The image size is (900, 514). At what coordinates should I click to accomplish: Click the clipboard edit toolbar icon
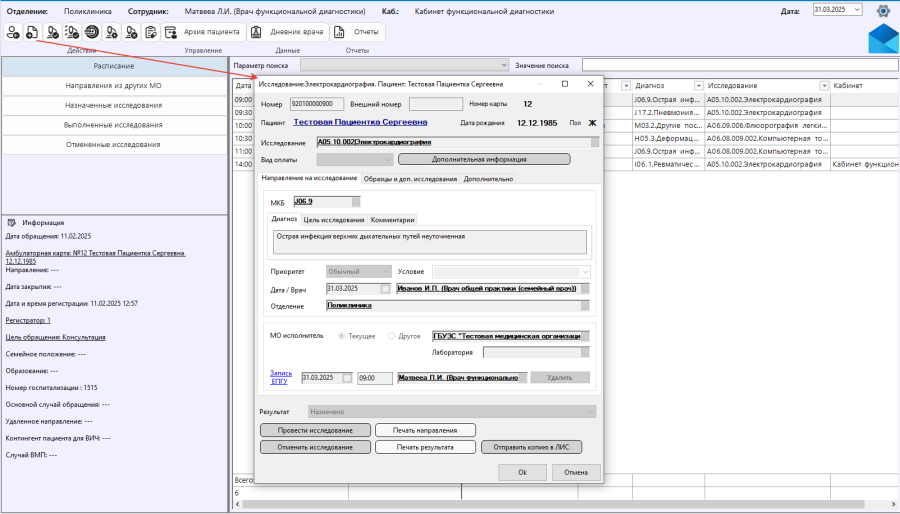pyautogui.click(x=151, y=32)
